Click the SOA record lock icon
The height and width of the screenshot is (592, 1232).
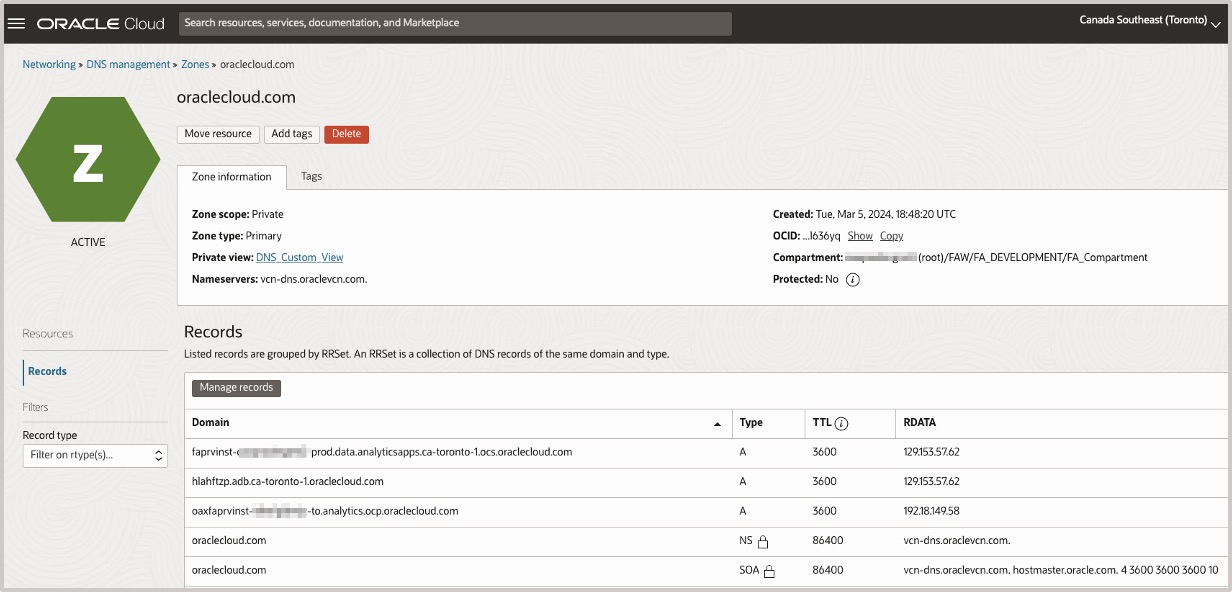769,572
